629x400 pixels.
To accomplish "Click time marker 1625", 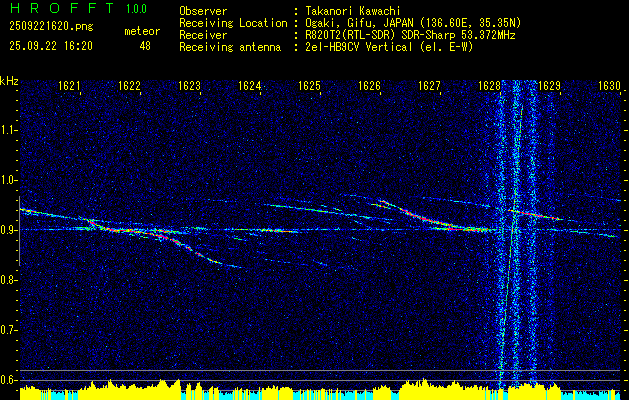I will click(310, 86).
